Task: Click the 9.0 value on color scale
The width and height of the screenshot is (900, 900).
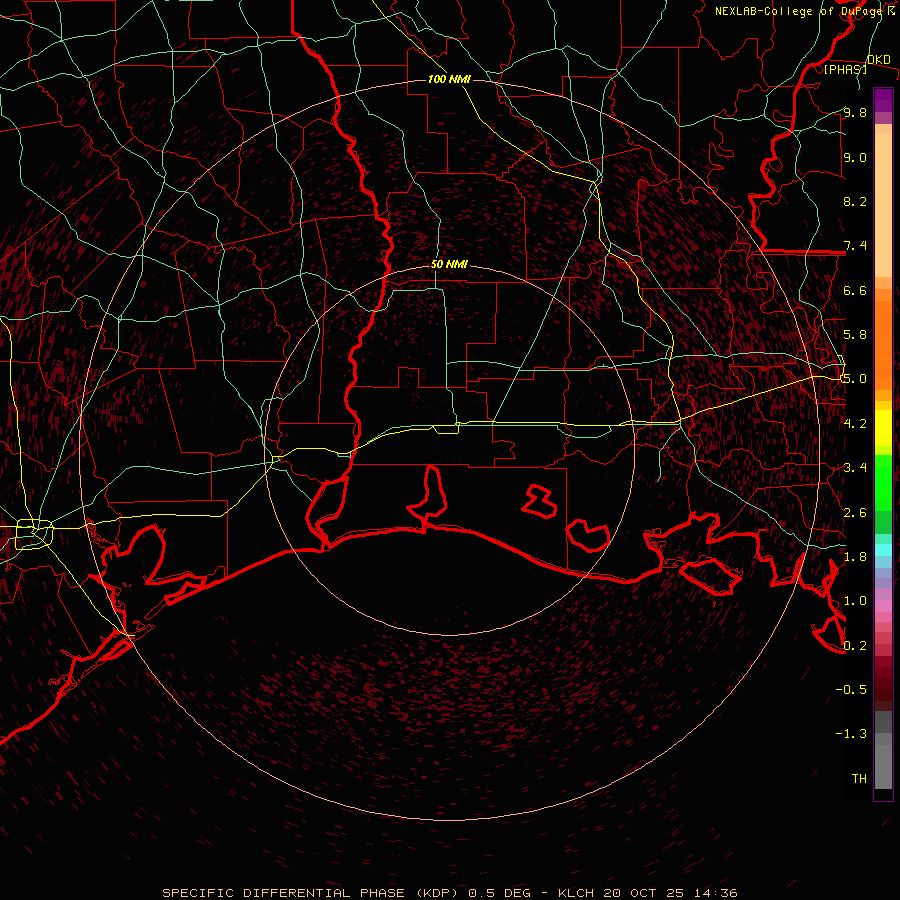Action: point(855,157)
